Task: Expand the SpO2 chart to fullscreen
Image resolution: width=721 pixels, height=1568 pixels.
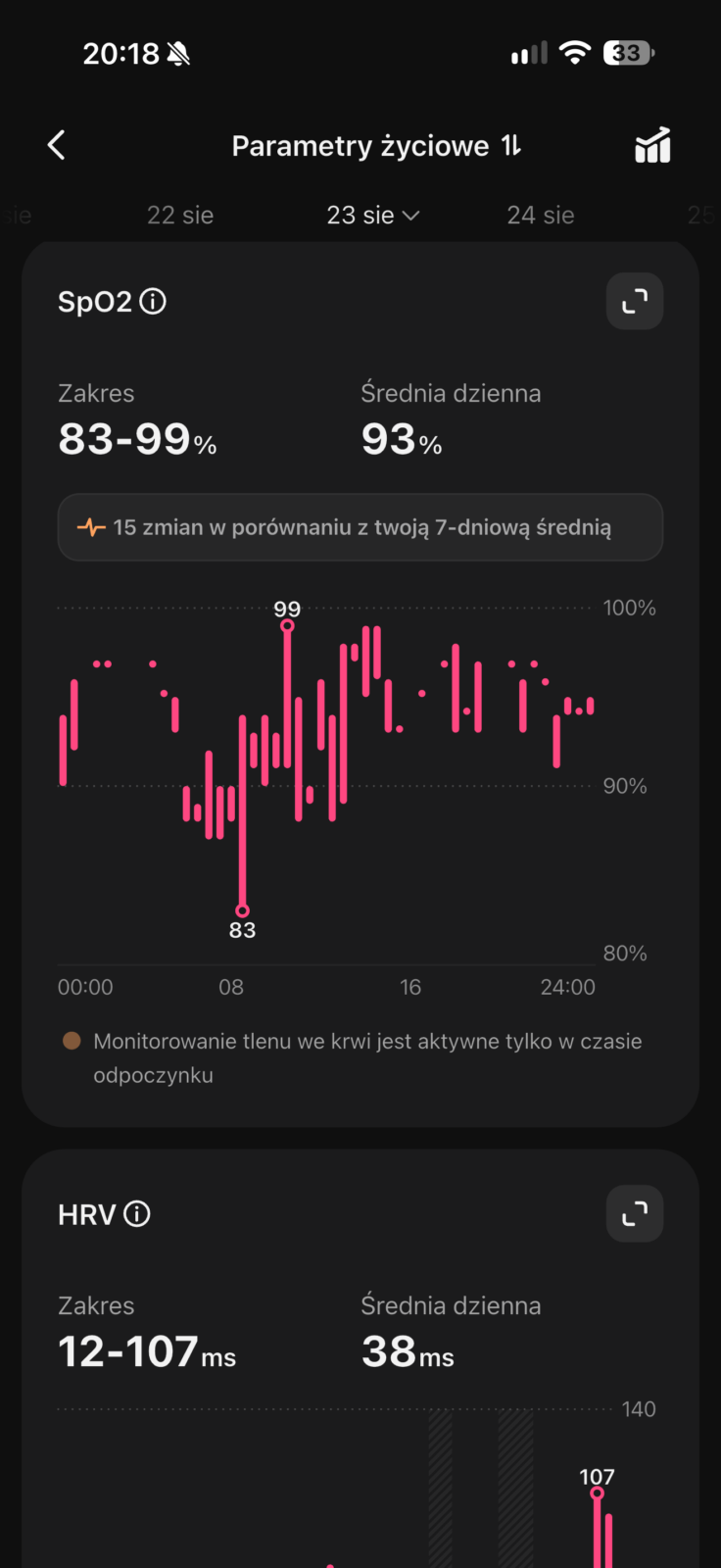Action: tap(635, 301)
